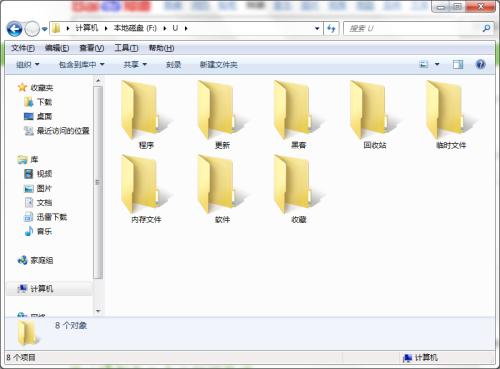500x369 pixels.
Task: Click the 音乐 library icon in sidebar
Action: point(29,231)
